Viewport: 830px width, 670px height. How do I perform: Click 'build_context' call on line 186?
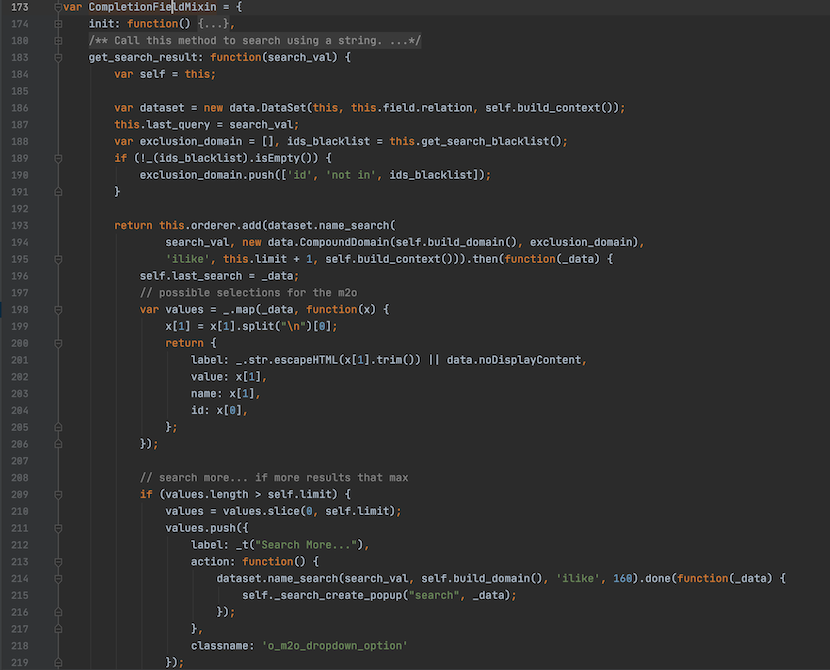(559, 108)
